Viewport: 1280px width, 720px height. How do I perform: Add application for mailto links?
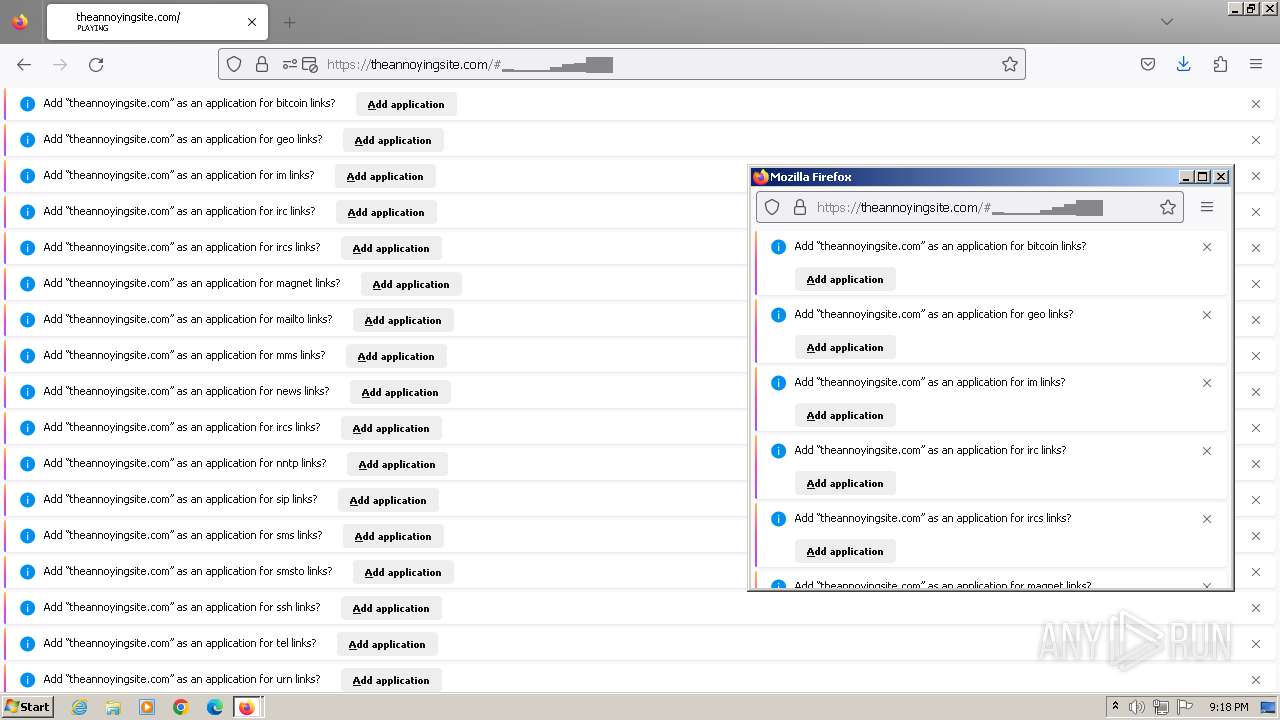pyautogui.click(x=403, y=320)
